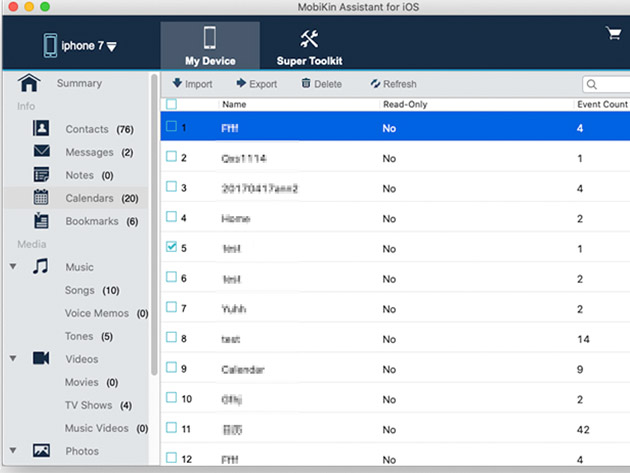
Task: Click the Import button label
Action: click(198, 84)
